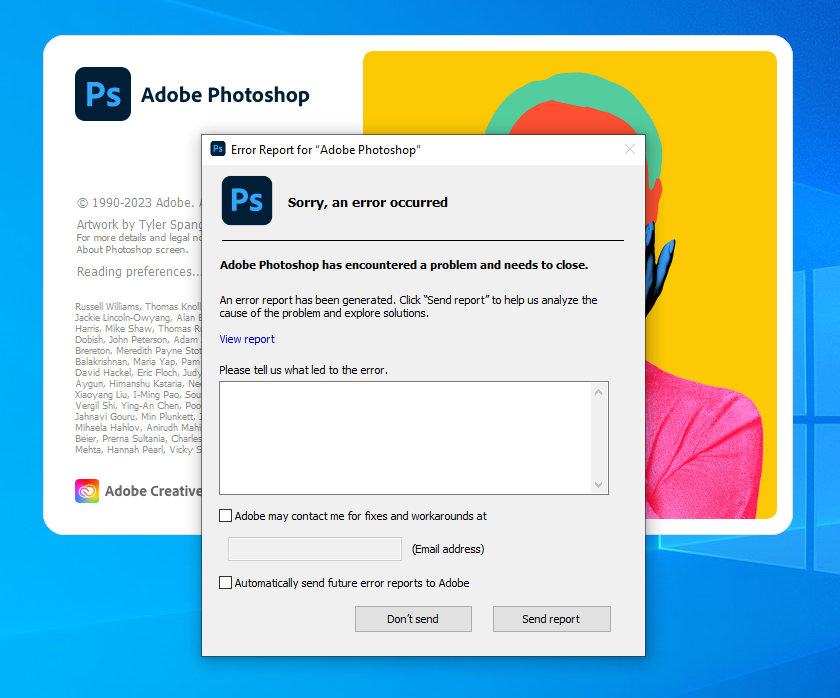Click the large Ps icon inside the error dialog

point(246,200)
